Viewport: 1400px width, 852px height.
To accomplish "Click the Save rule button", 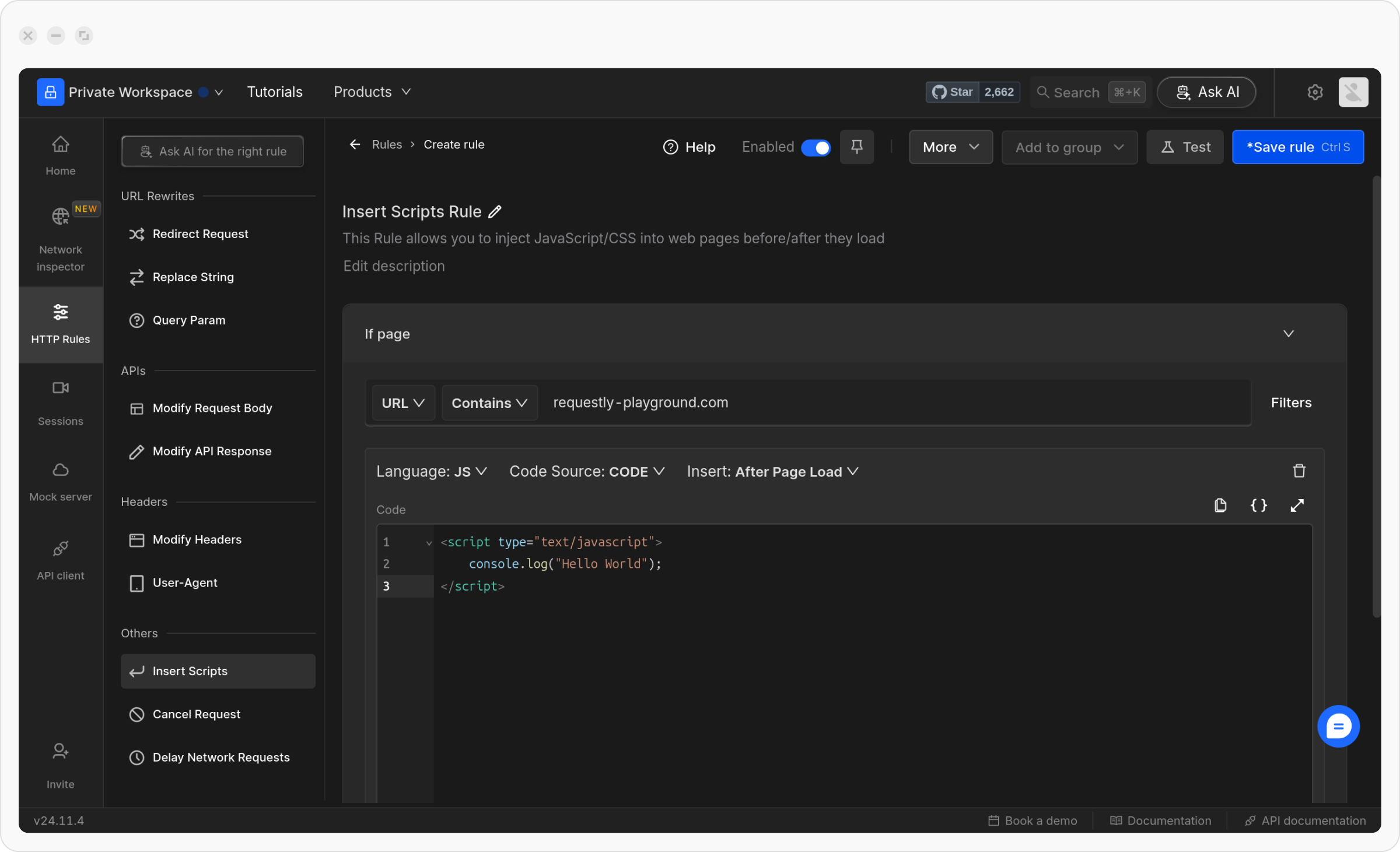I will coord(1297,147).
